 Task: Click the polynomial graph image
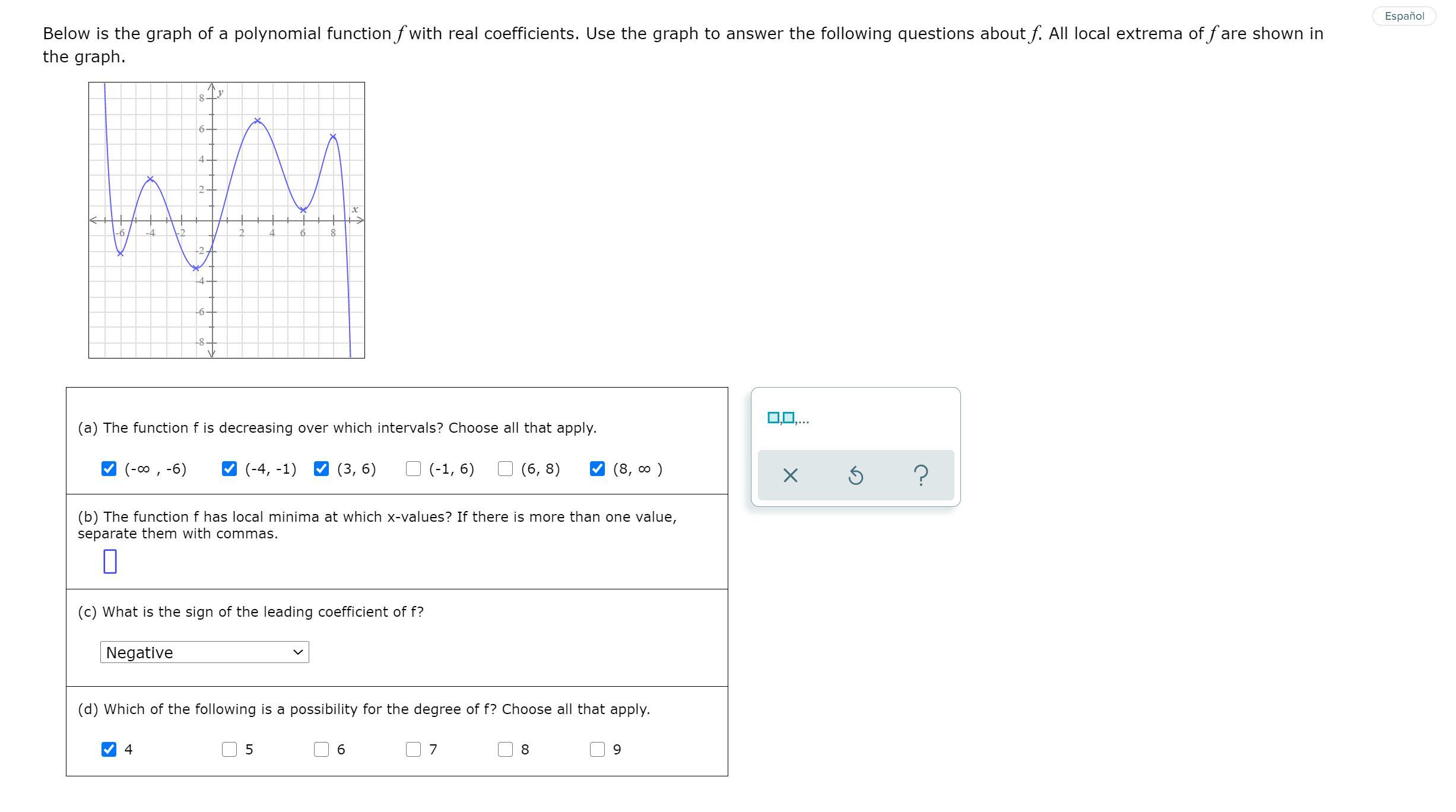click(227, 220)
